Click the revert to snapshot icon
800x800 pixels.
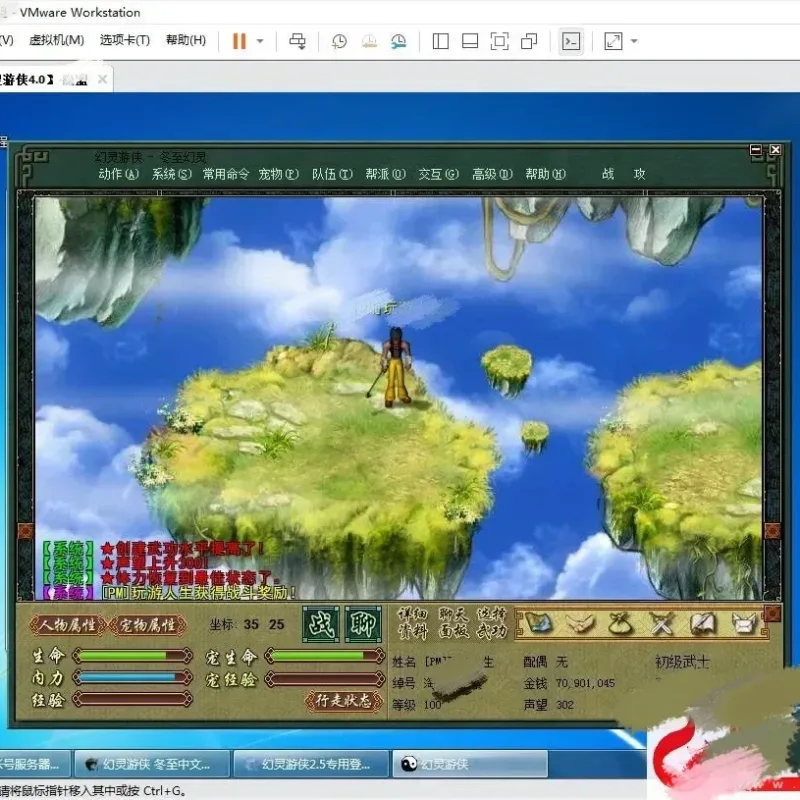click(x=369, y=41)
